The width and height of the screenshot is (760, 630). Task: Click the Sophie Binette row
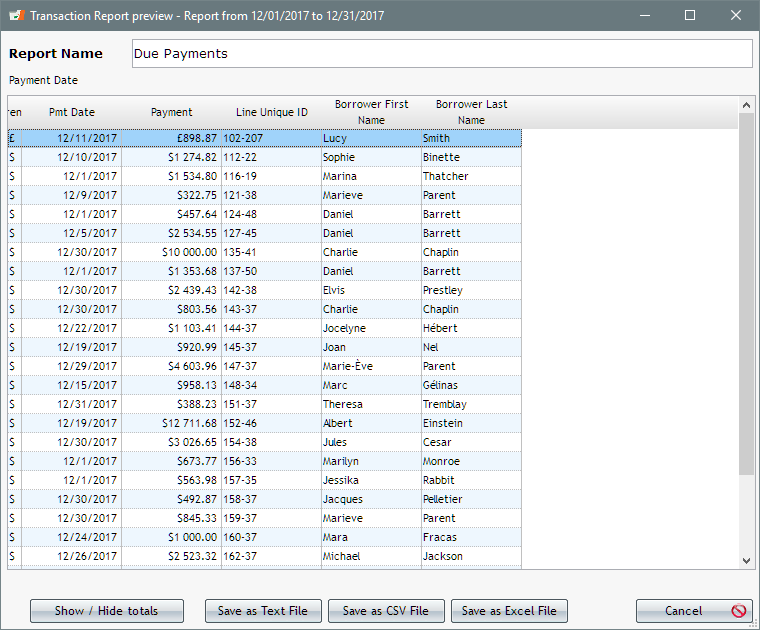tap(265, 157)
